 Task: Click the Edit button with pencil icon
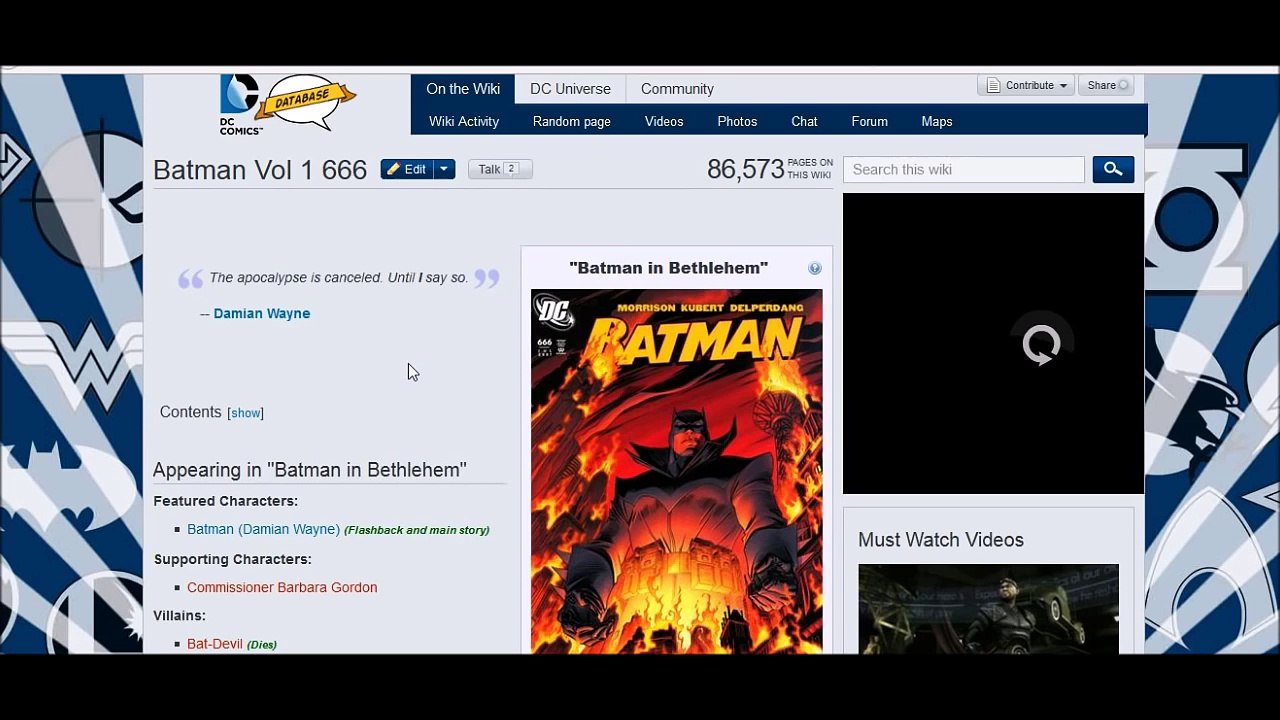click(406, 169)
